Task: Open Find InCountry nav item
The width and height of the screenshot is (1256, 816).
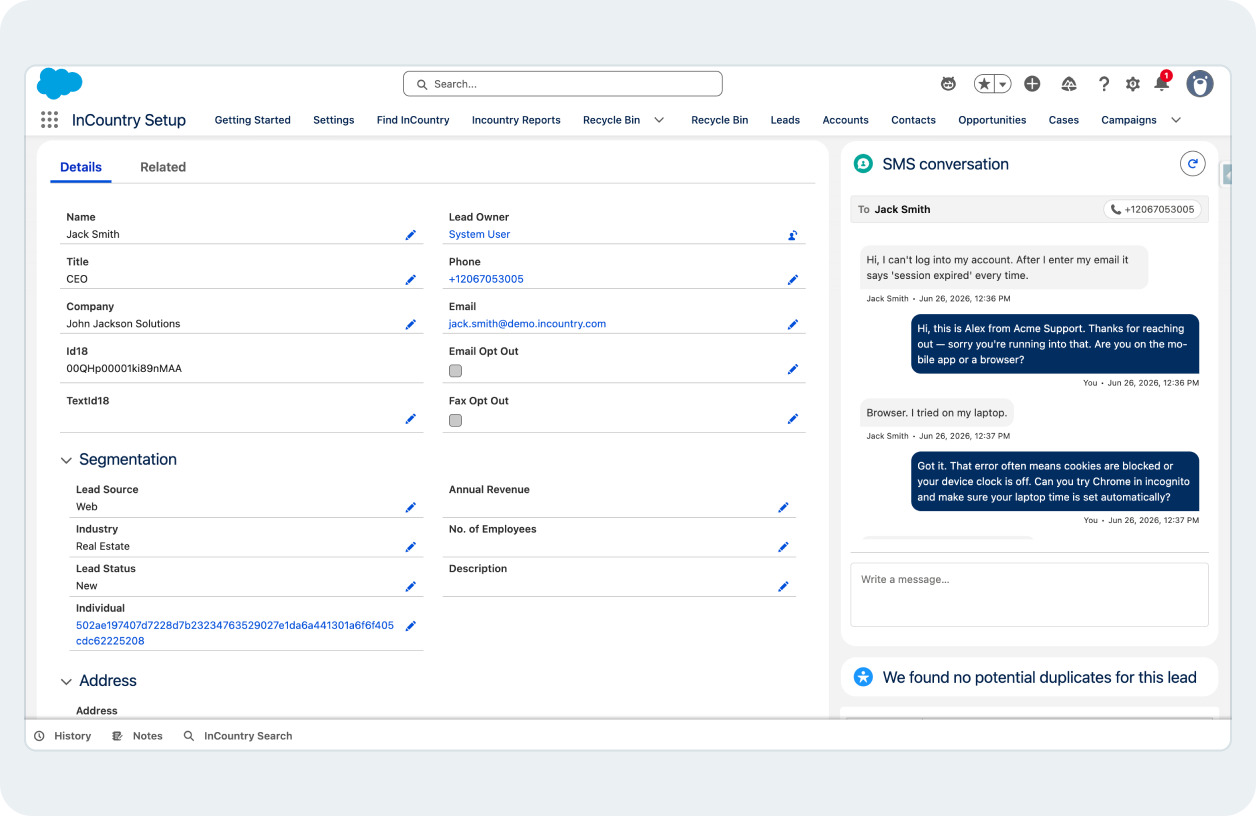Action: click(413, 120)
